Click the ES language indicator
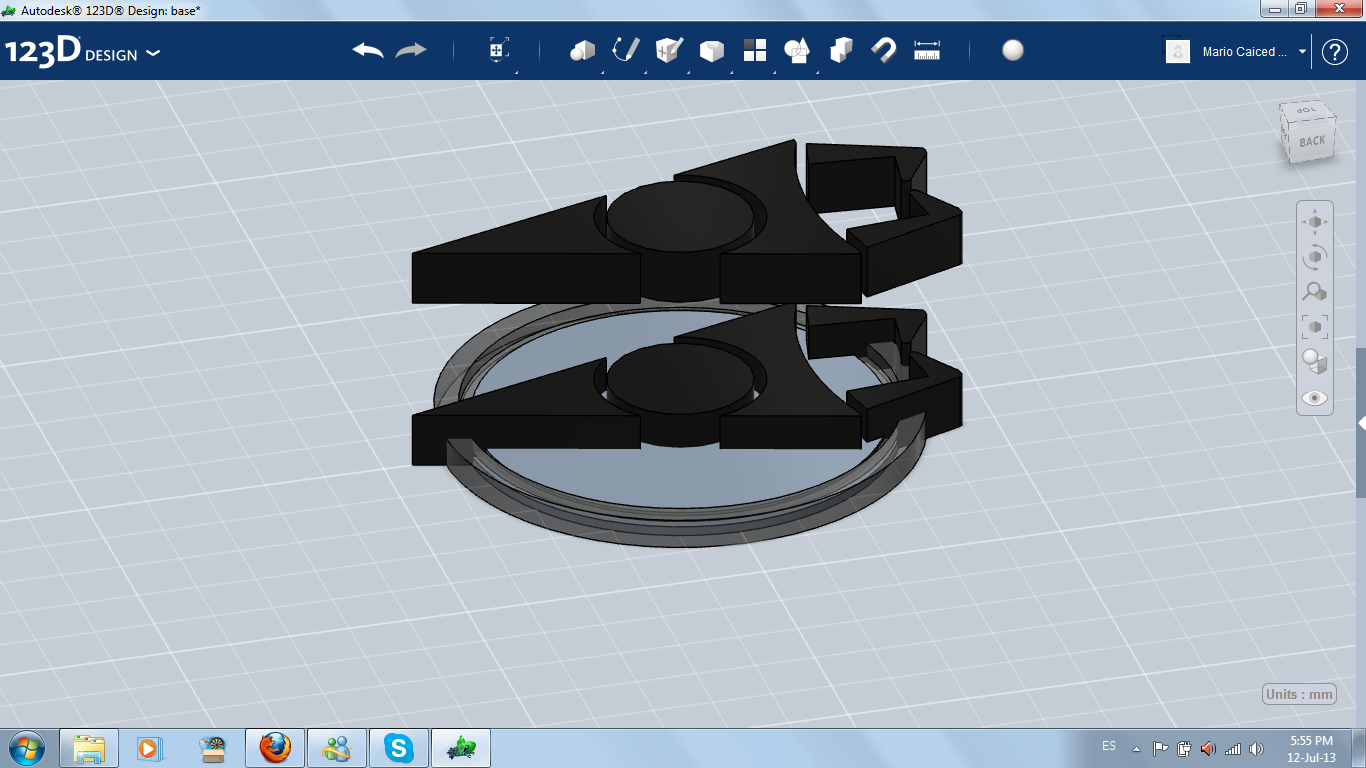The width and height of the screenshot is (1366, 768). [x=1109, y=746]
